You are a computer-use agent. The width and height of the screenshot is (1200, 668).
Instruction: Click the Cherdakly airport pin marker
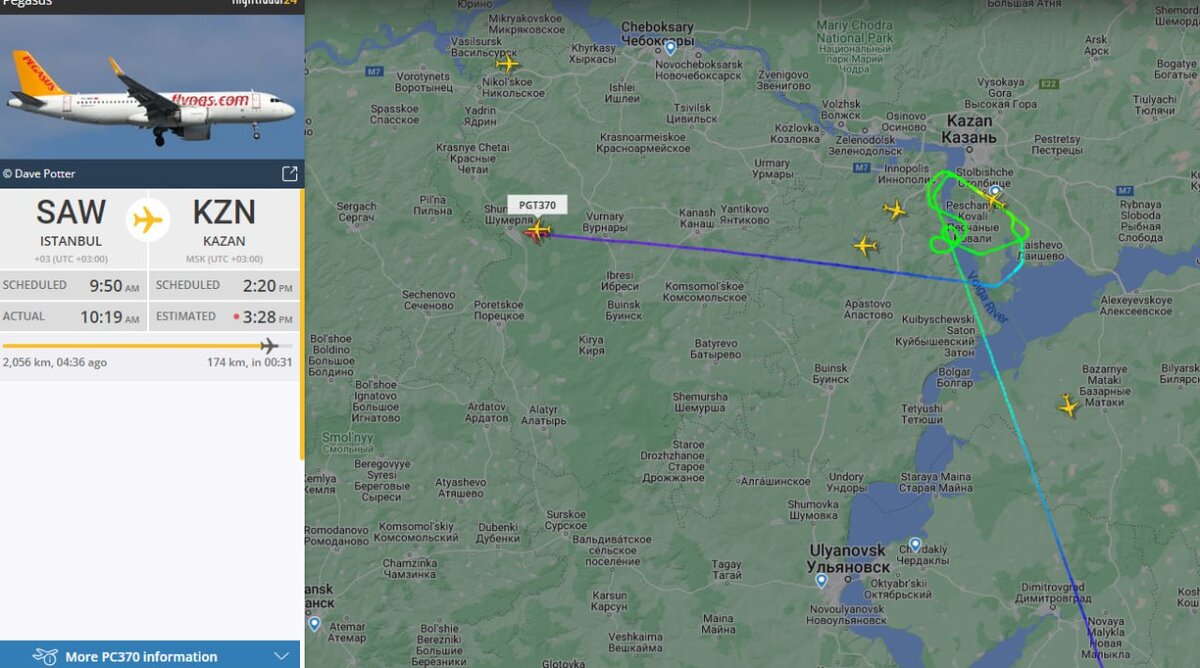click(x=915, y=545)
